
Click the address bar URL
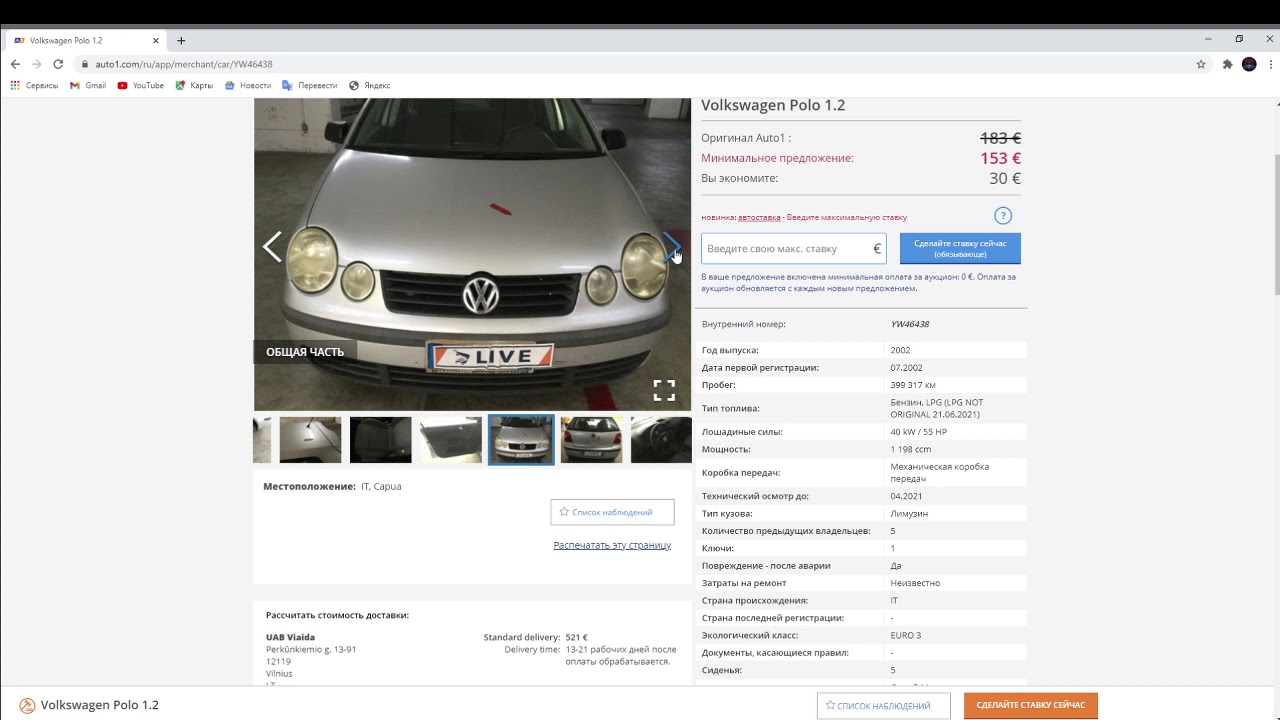184,64
